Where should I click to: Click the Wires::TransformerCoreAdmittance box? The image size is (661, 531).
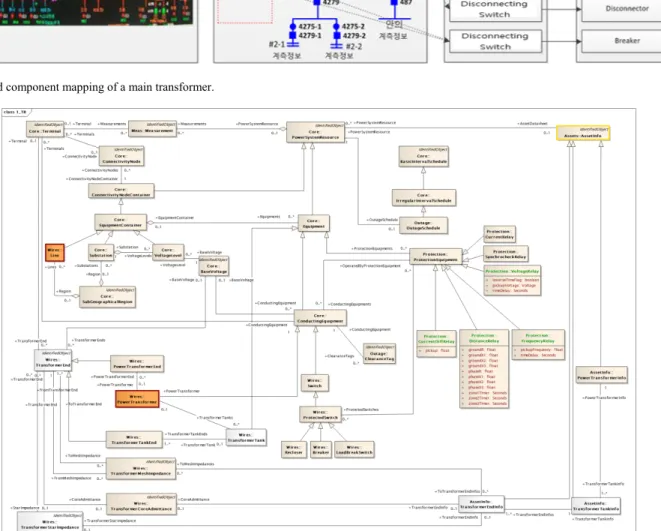[x=141, y=504]
